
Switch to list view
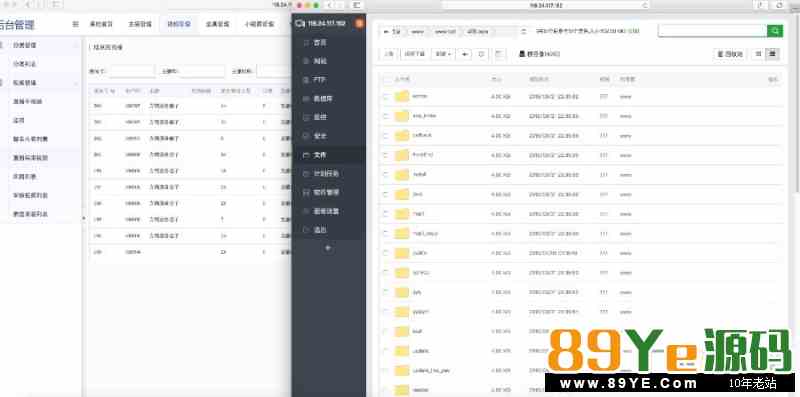pos(772,54)
